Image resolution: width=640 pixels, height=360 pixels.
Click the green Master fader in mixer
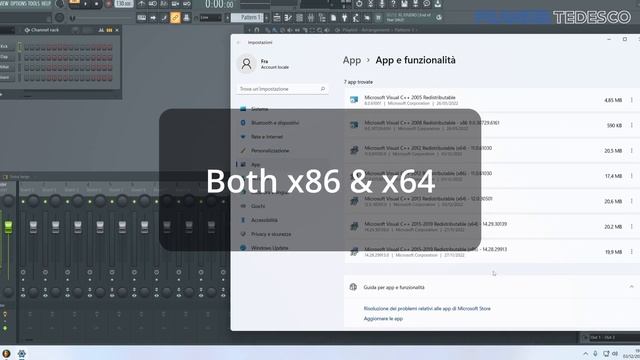pos(8,227)
